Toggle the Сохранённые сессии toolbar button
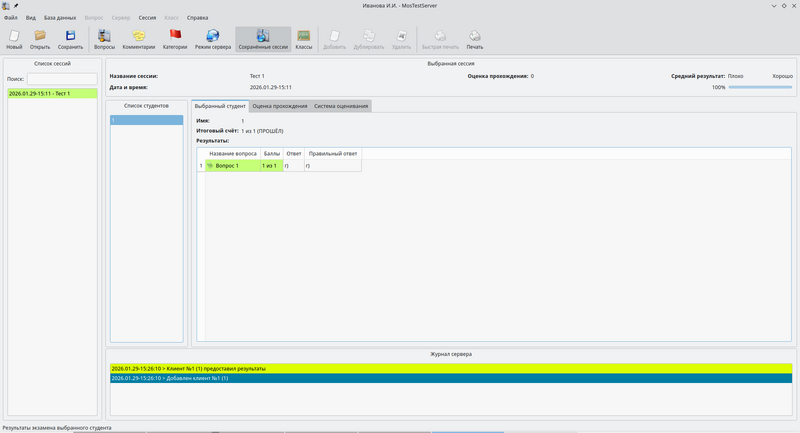 (263, 38)
